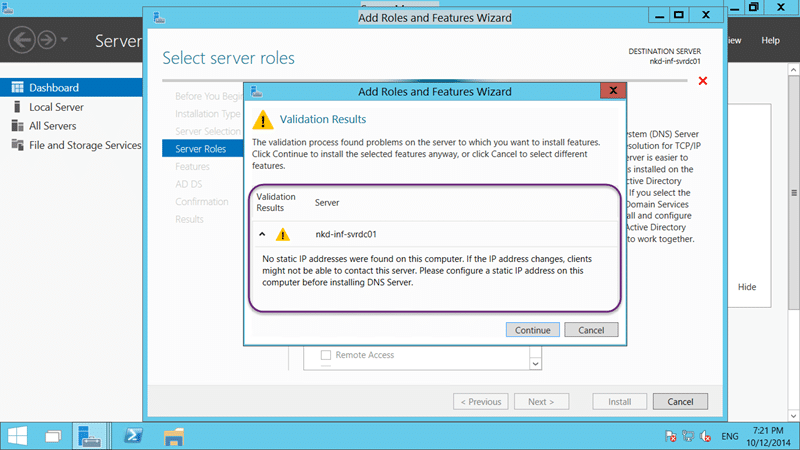The image size is (800, 450).
Task: Click the Install button in the wizard
Action: click(619, 402)
